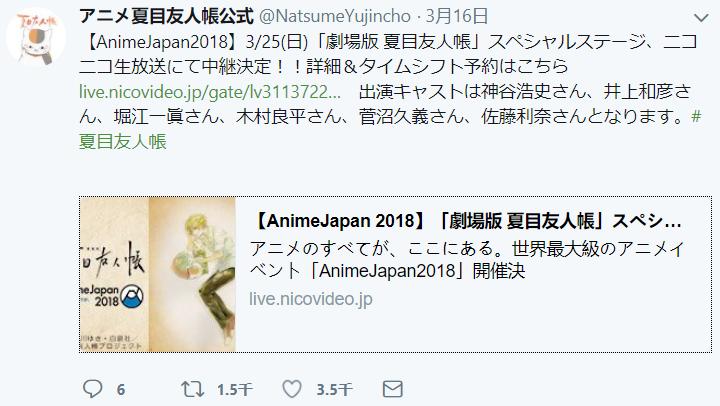Image resolution: width=720 pixels, height=406 pixels.
Task: Open the AnimeJapan 2018 card thumbnail image
Action: tap(158, 275)
